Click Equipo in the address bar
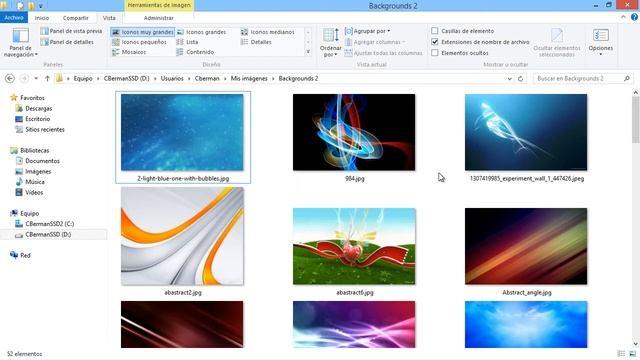The image size is (640, 360). pos(83,79)
